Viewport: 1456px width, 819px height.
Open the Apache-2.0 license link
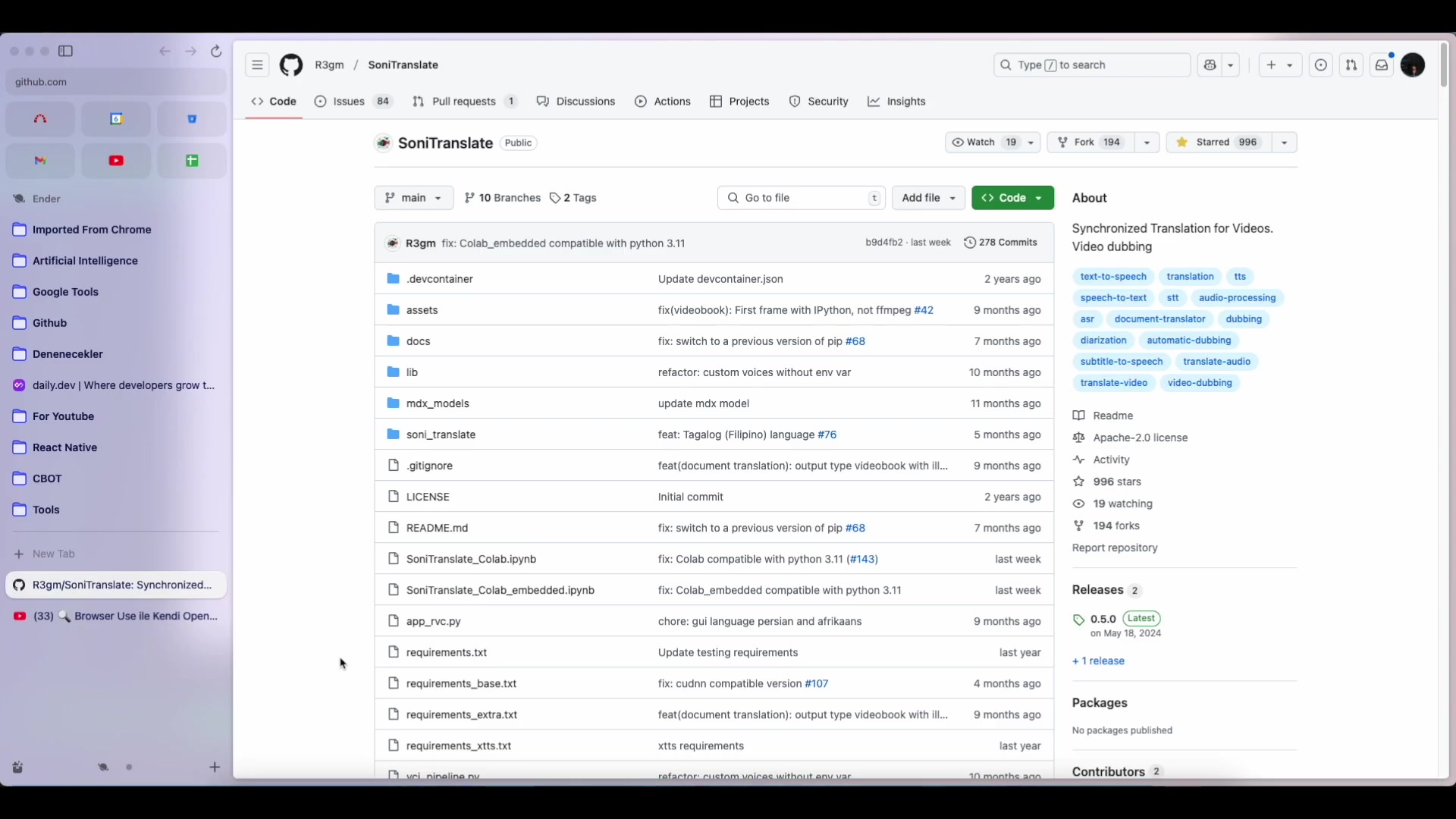[x=1140, y=438]
